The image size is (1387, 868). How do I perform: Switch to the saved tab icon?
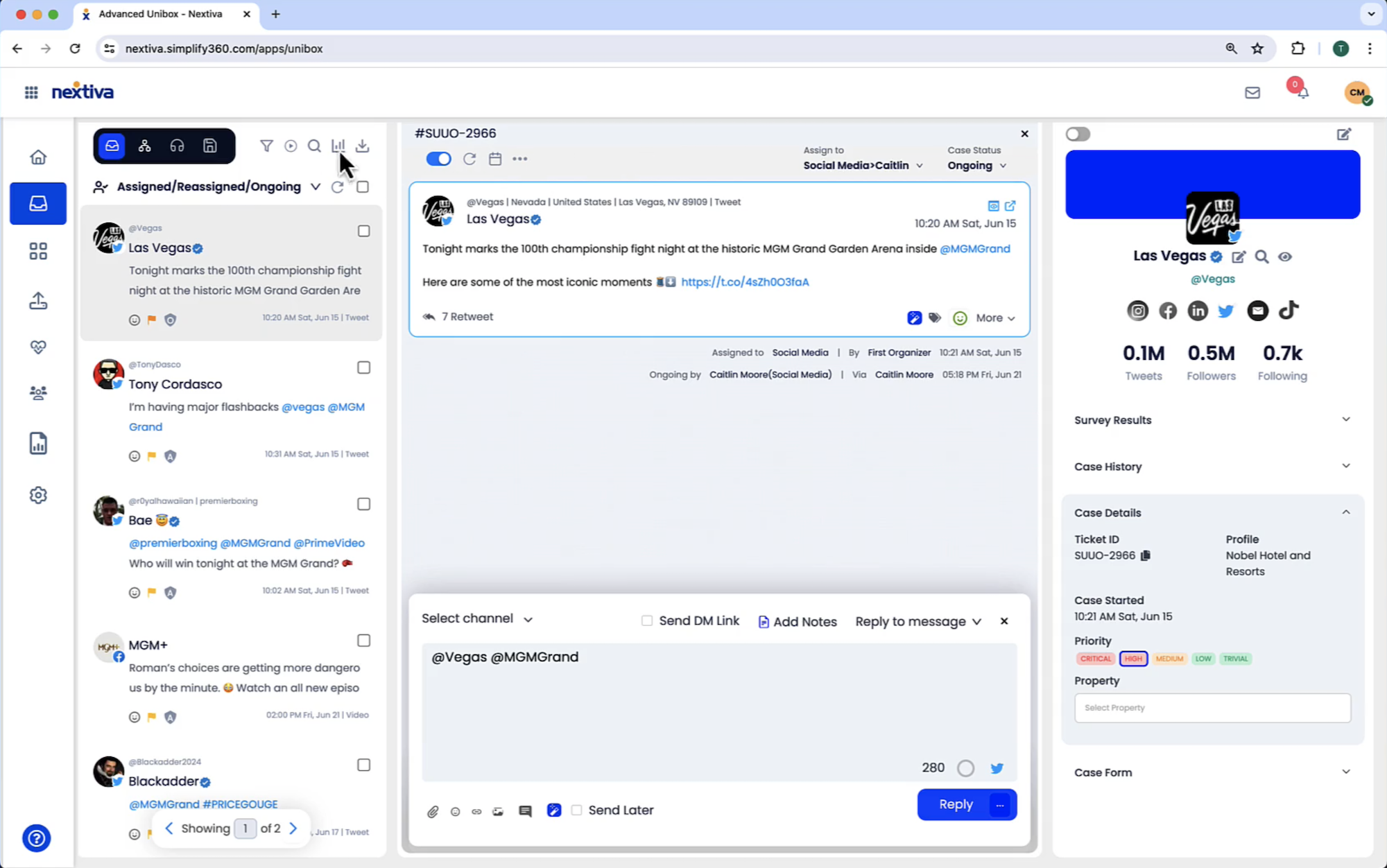click(x=209, y=146)
